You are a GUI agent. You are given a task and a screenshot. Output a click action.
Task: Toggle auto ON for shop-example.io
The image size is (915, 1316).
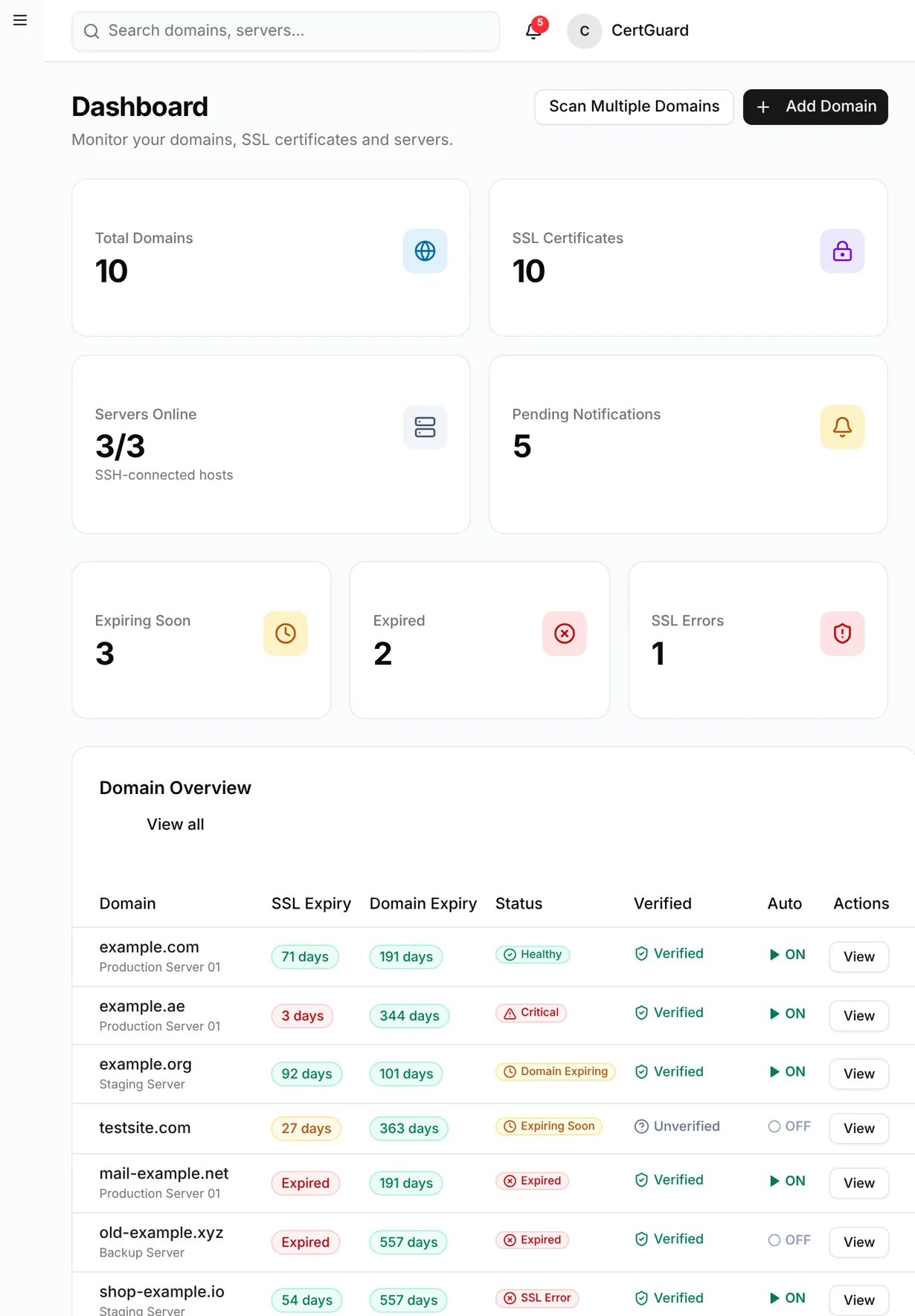pyautogui.click(x=787, y=1298)
